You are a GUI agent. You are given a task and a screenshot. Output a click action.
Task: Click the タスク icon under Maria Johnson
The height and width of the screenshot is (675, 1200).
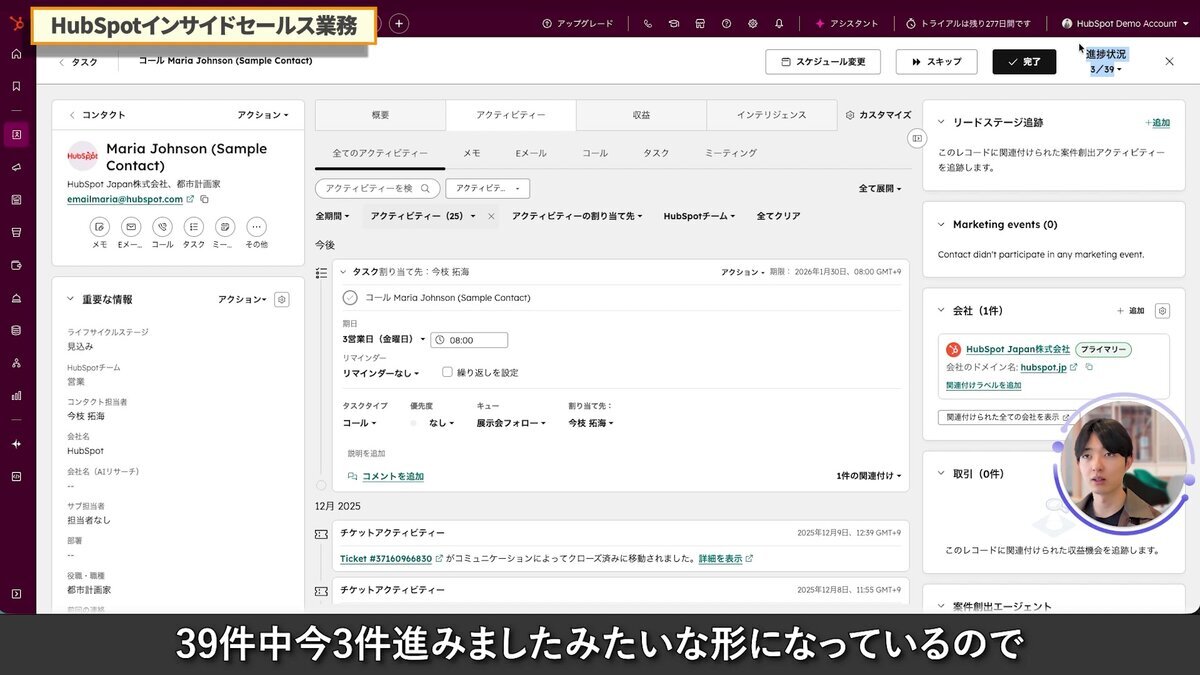point(193,227)
